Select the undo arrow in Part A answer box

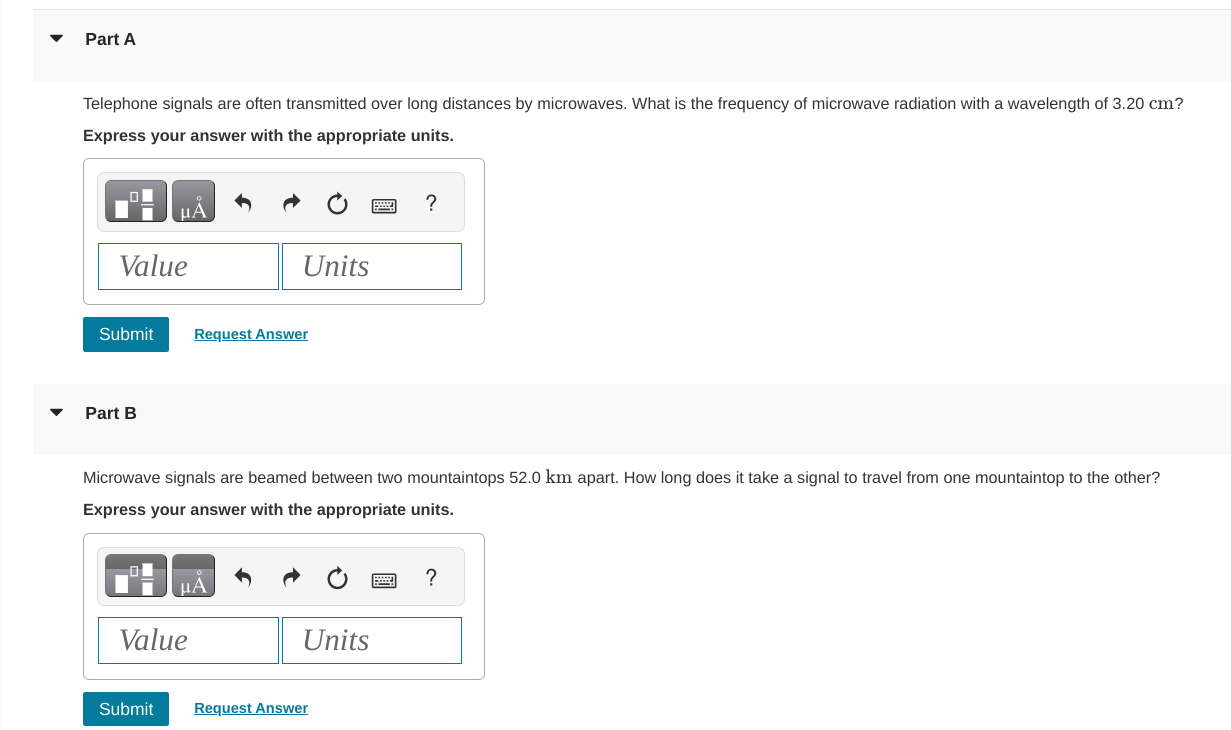click(x=241, y=202)
